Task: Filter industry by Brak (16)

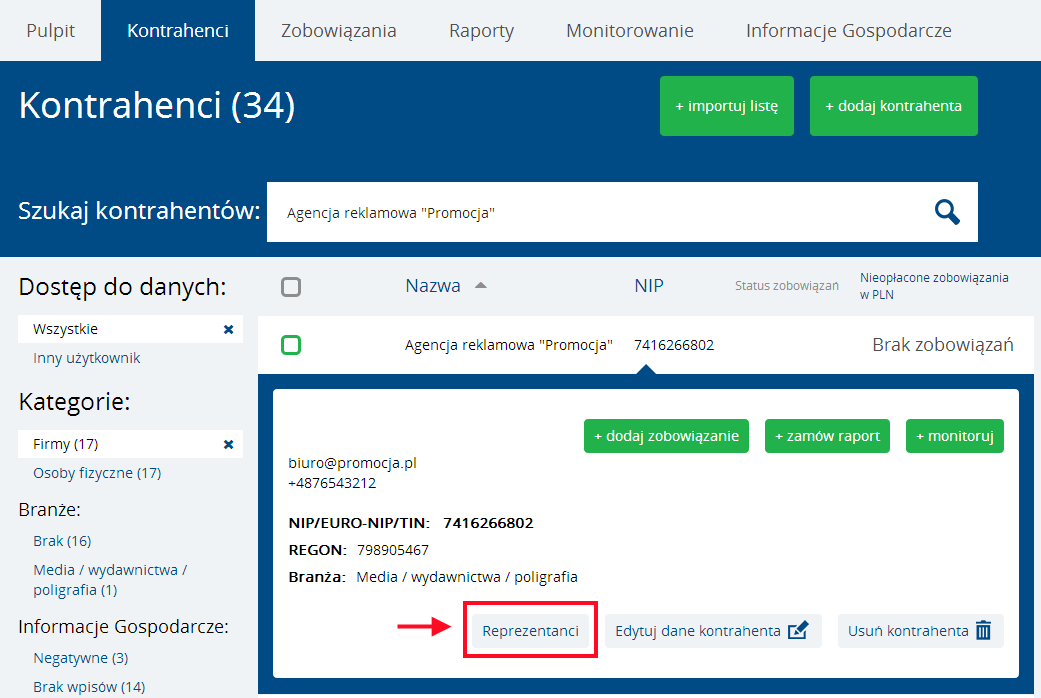Action: [x=62, y=541]
